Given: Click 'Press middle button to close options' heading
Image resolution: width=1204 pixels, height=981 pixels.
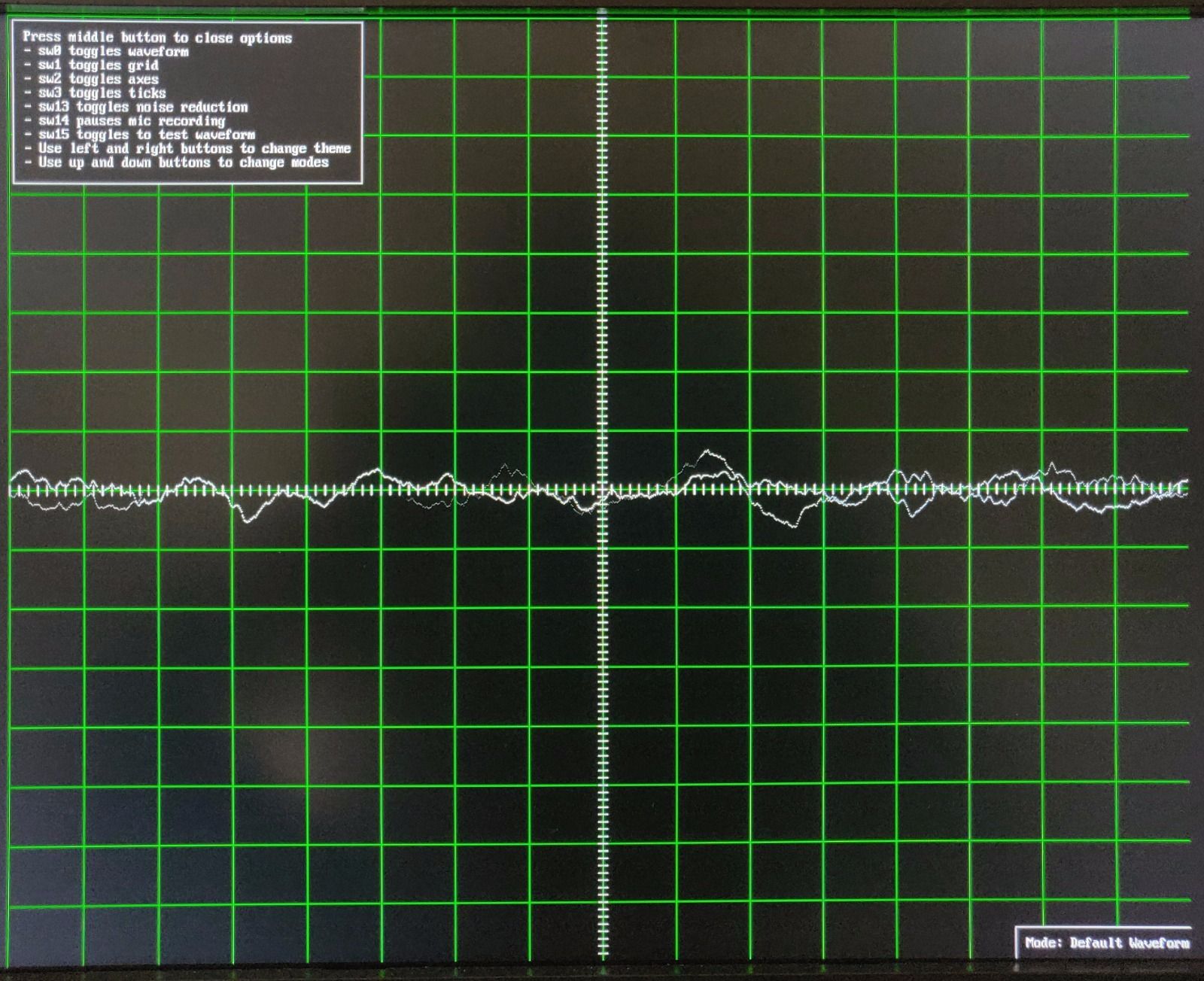Looking at the screenshot, I should (157, 37).
